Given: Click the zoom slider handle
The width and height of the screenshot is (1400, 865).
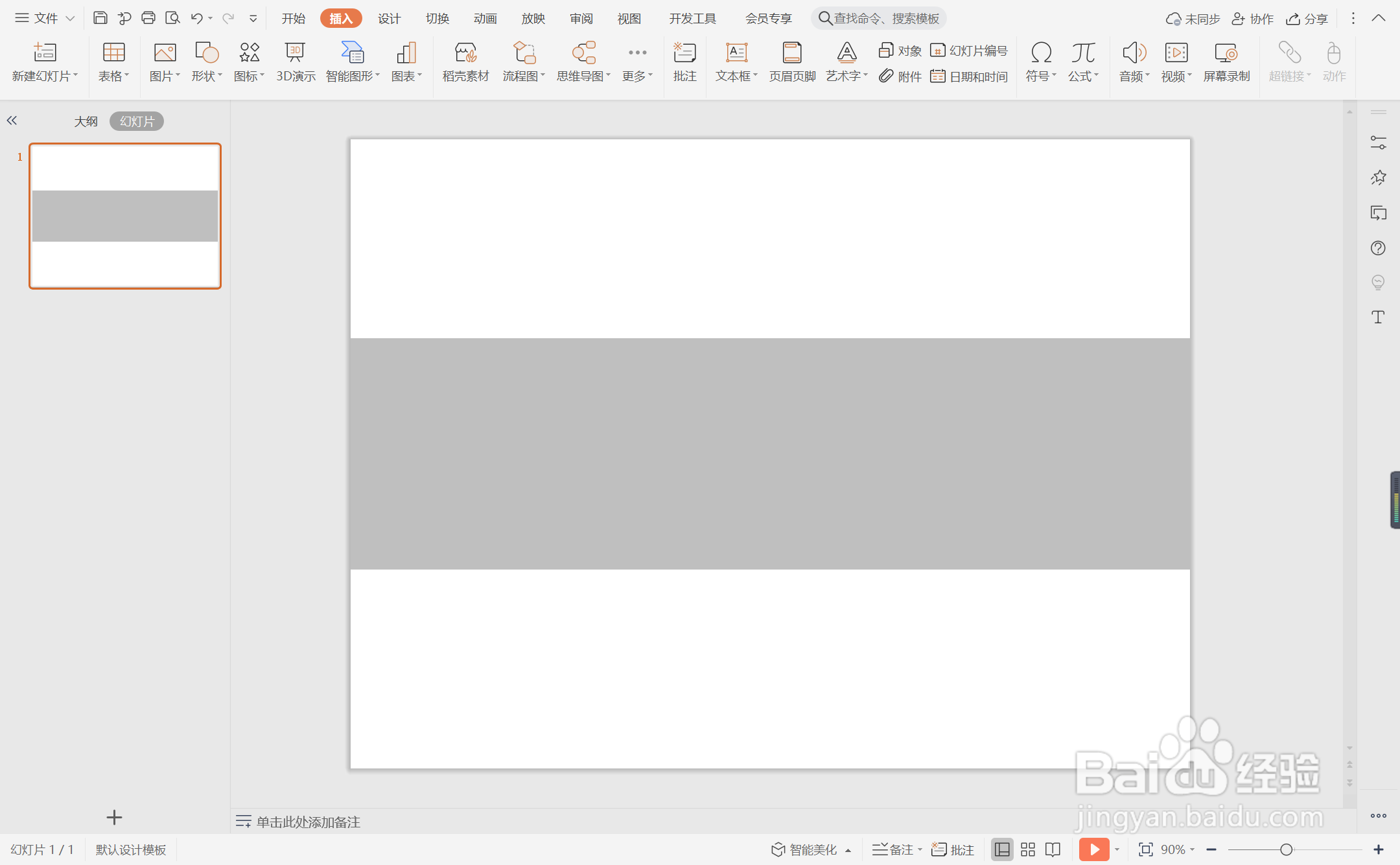Looking at the screenshot, I should pyautogui.click(x=1287, y=849).
